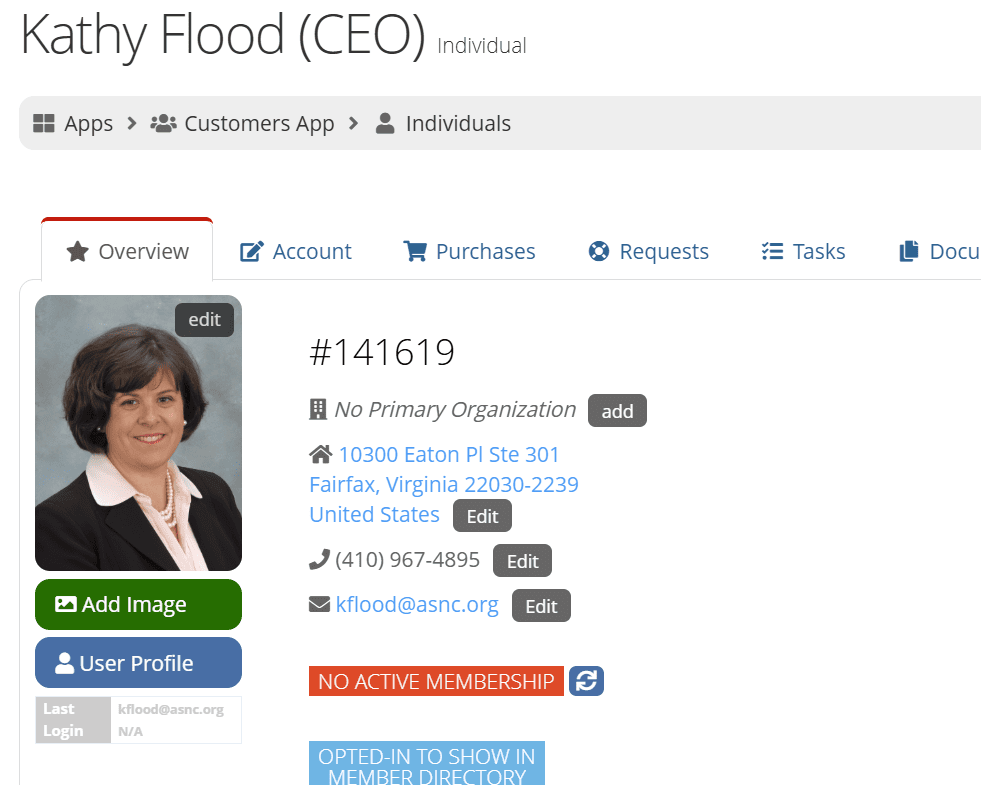Go to the Requests tab
The image size is (981, 785).
648,251
